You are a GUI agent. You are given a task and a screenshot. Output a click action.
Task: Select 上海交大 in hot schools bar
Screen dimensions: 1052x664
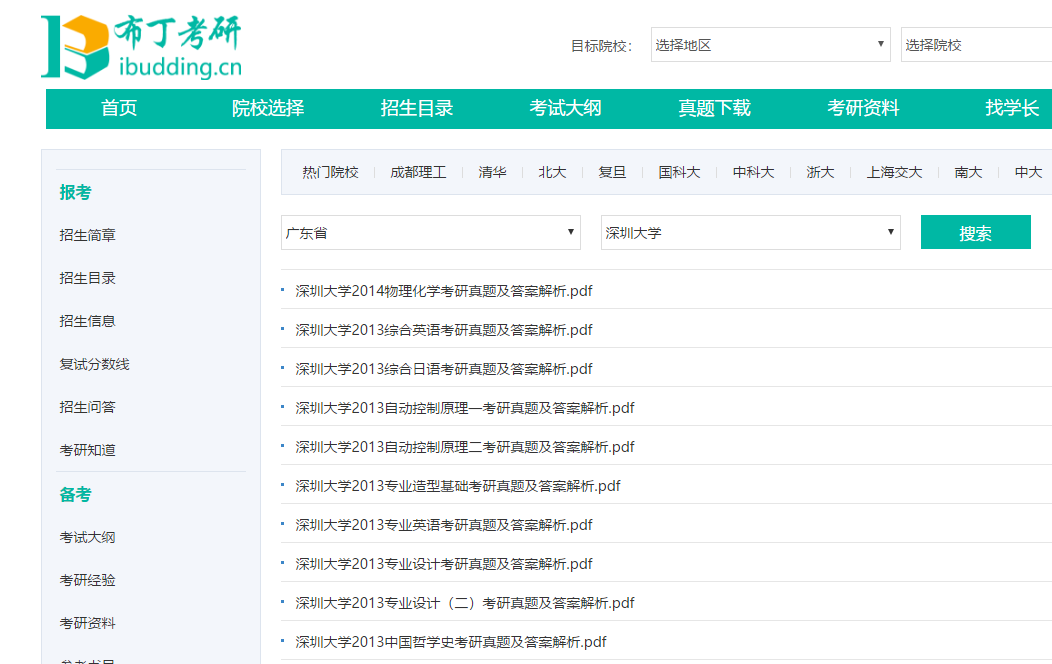894,172
